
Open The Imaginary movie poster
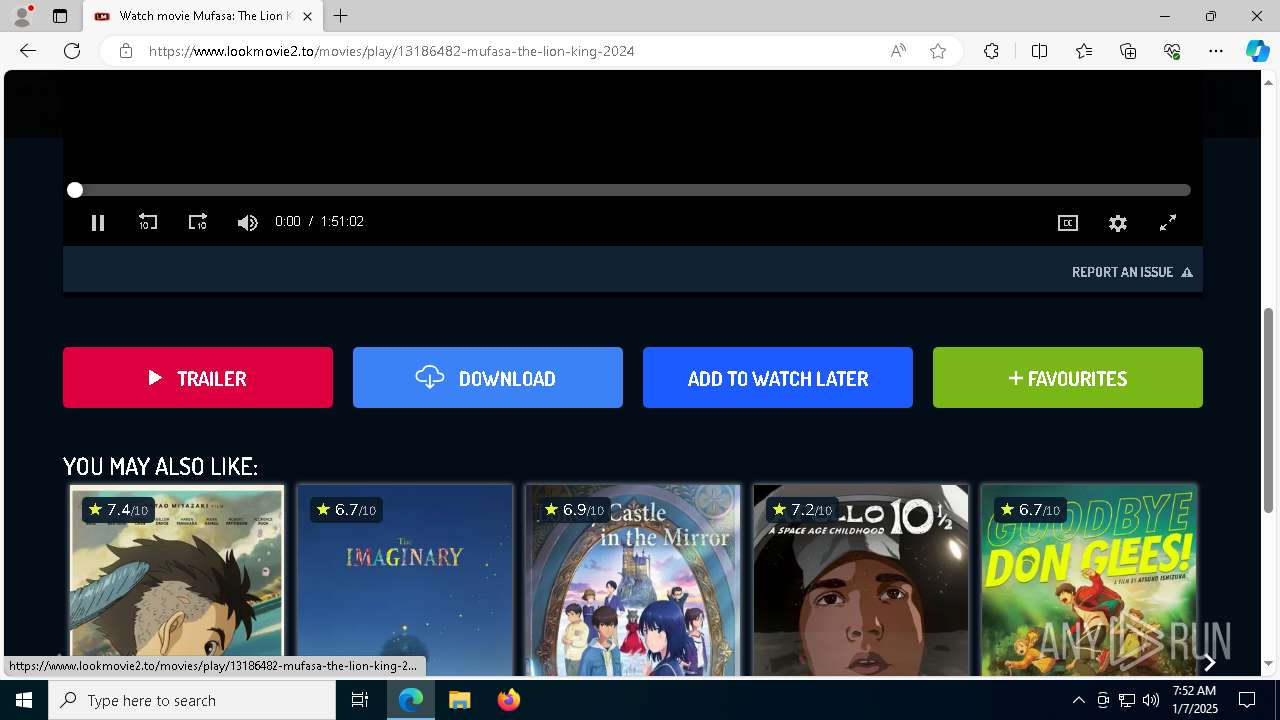[x=405, y=580]
